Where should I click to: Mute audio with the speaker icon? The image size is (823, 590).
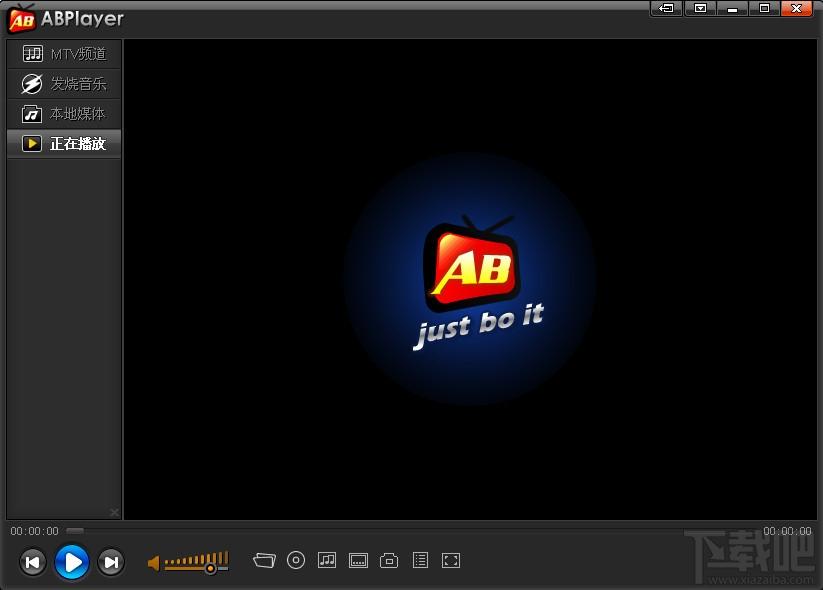click(153, 563)
